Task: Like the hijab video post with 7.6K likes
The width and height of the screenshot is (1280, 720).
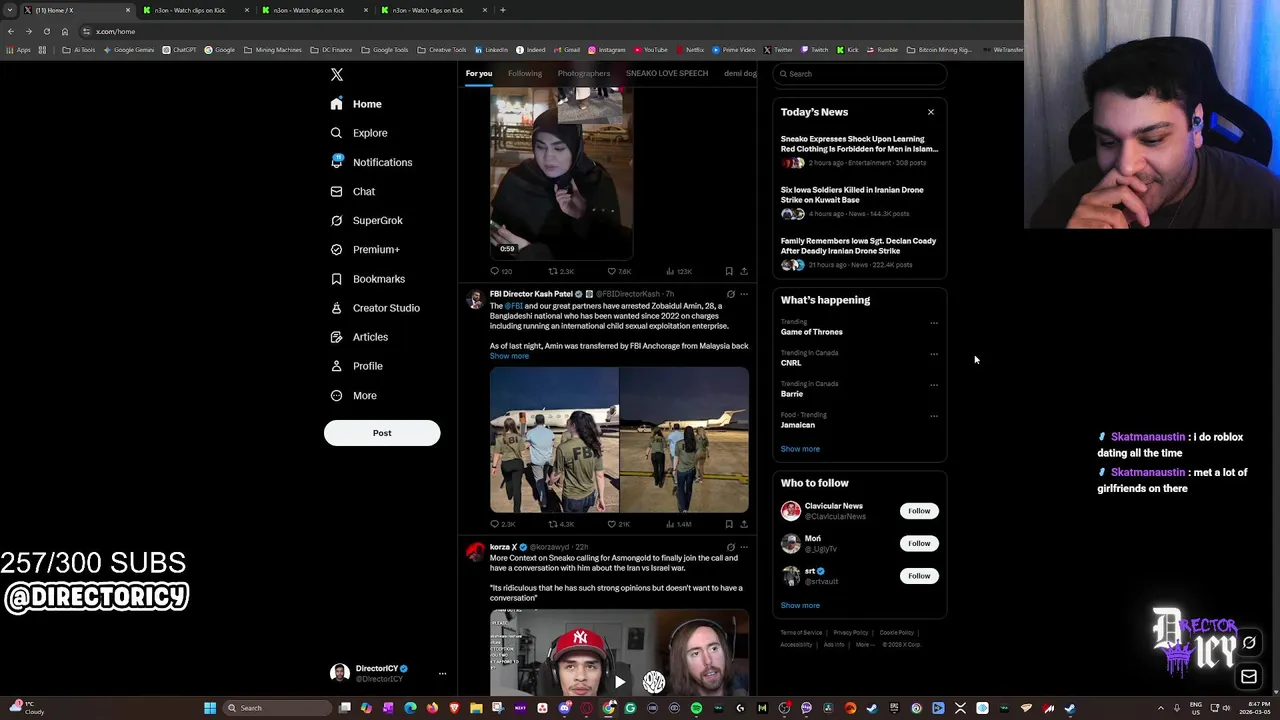Action: (x=619, y=271)
